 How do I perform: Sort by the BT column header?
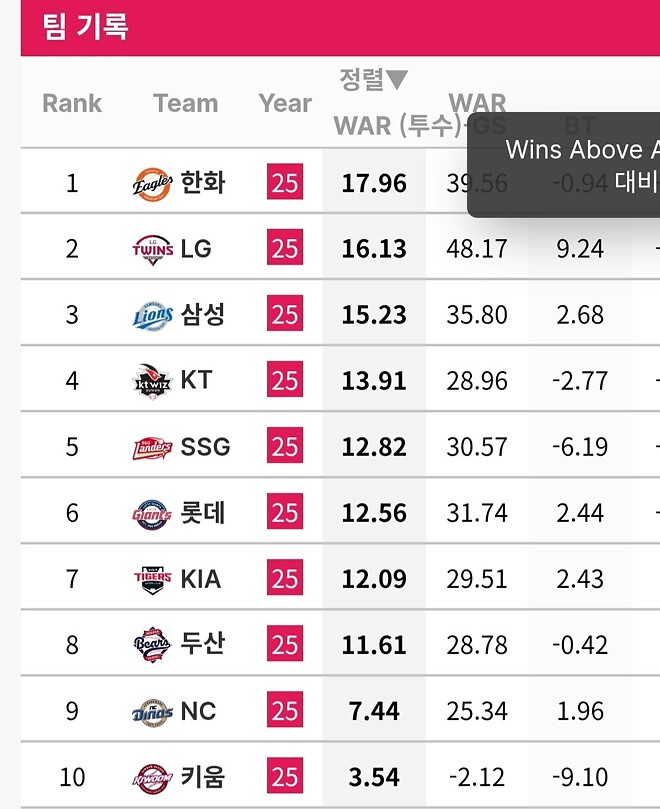click(x=581, y=125)
